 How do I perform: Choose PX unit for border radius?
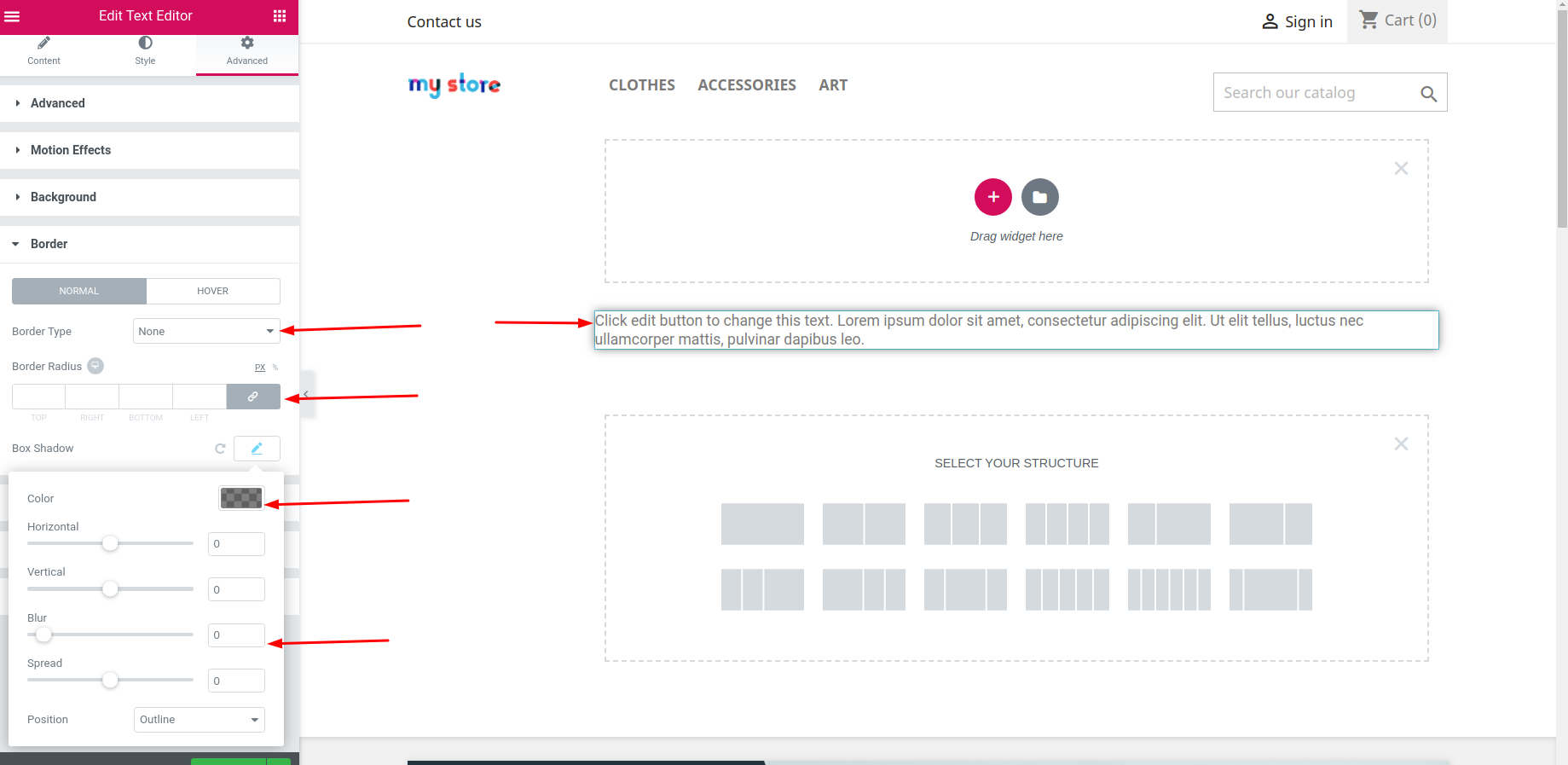pyautogui.click(x=260, y=368)
